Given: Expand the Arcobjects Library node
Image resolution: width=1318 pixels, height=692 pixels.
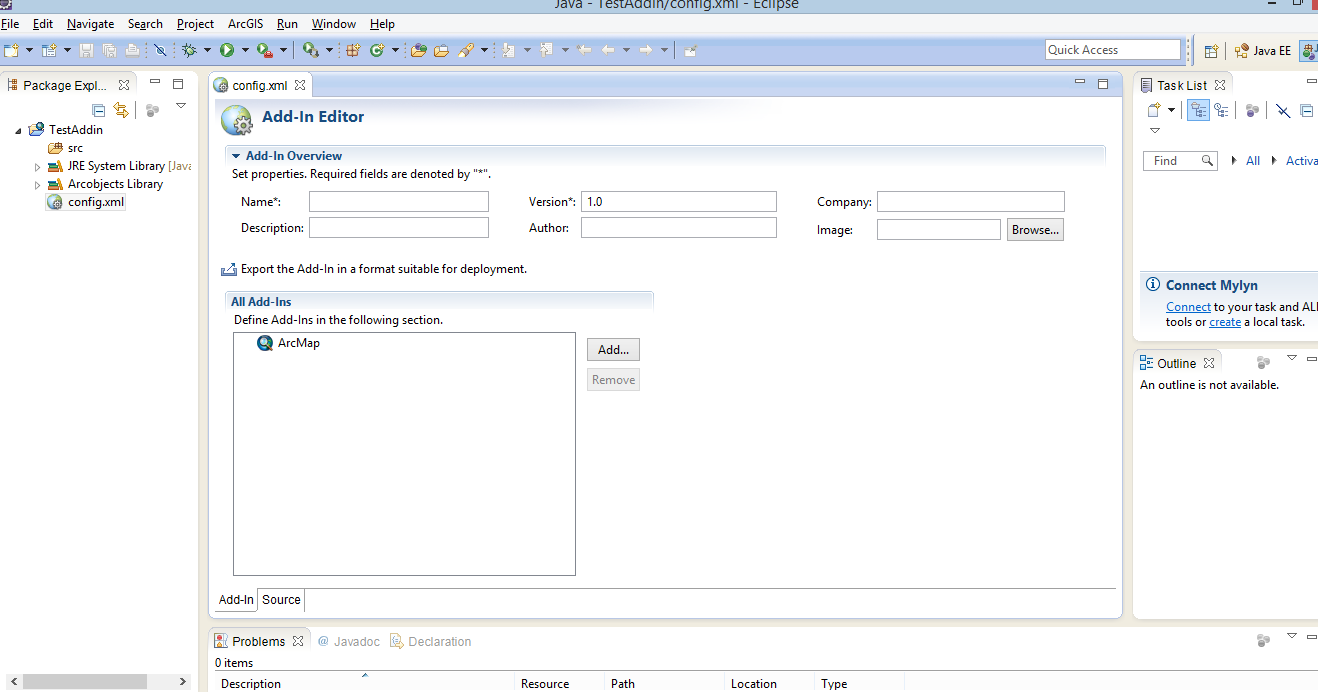Looking at the screenshot, I should [38, 185].
